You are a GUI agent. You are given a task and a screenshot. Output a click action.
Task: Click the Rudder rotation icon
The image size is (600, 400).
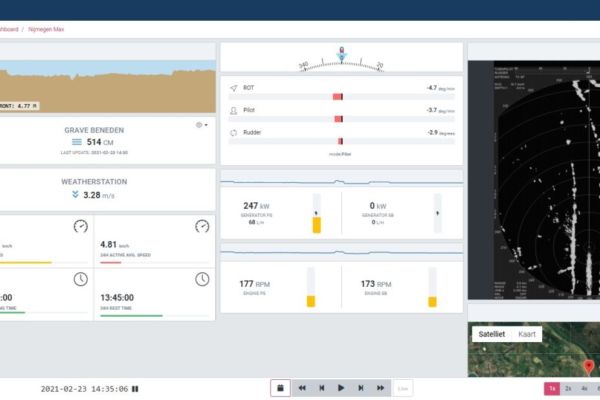(x=233, y=133)
